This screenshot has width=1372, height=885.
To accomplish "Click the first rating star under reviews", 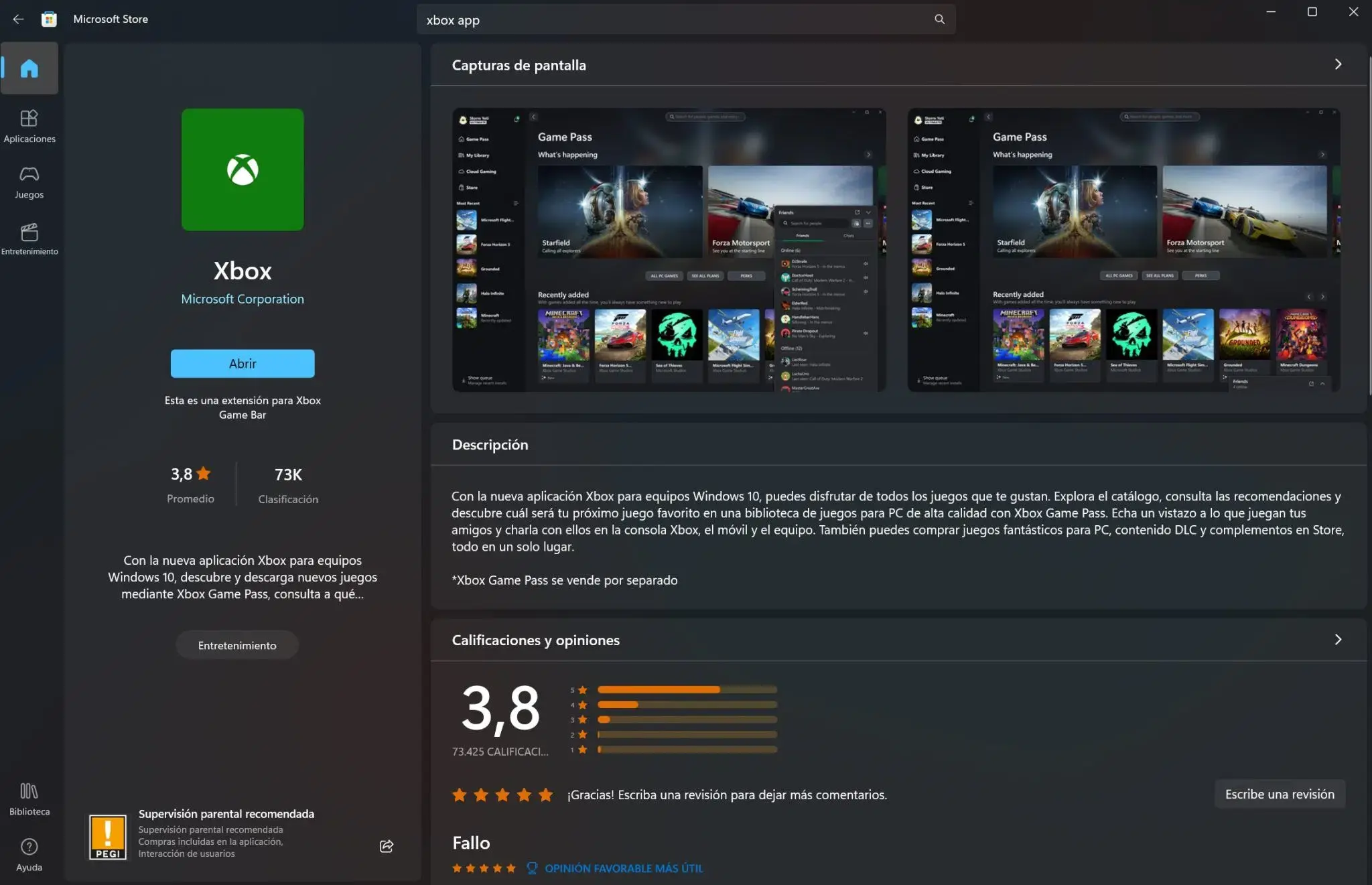I will pyautogui.click(x=460, y=795).
